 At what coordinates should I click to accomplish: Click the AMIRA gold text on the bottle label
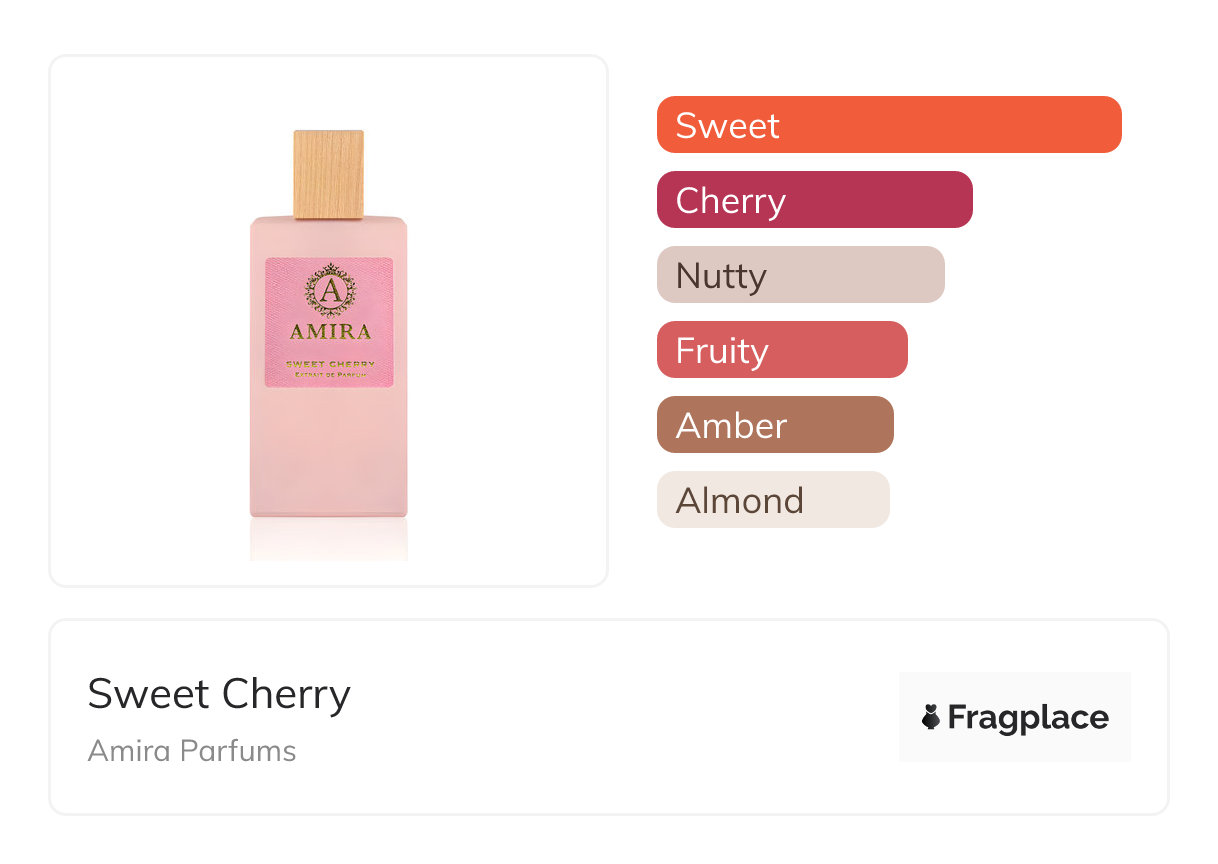330,332
